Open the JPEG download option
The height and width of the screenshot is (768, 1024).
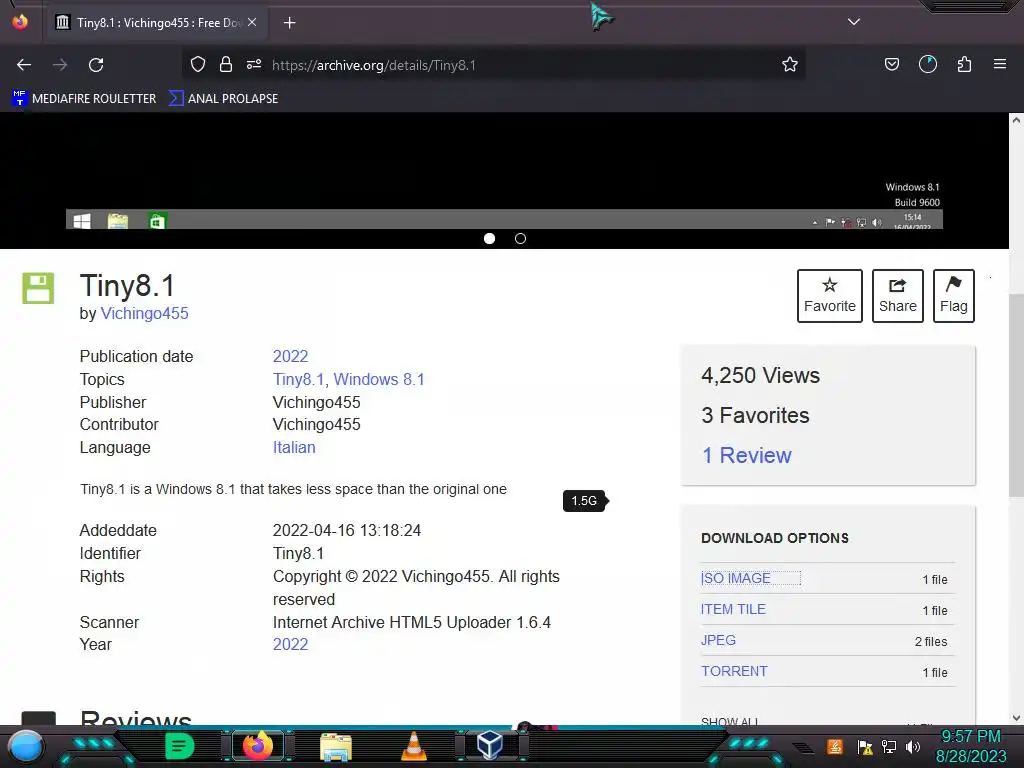[x=718, y=641]
